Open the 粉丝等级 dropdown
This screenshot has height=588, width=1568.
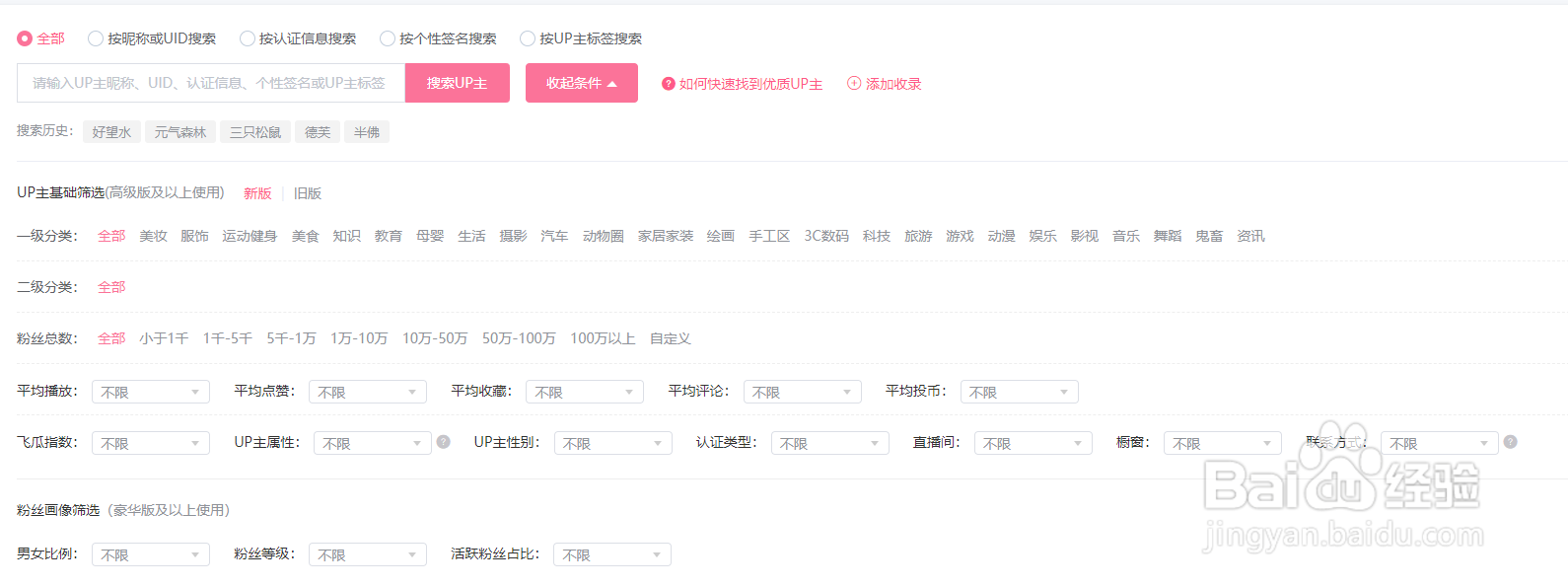point(368,554)
